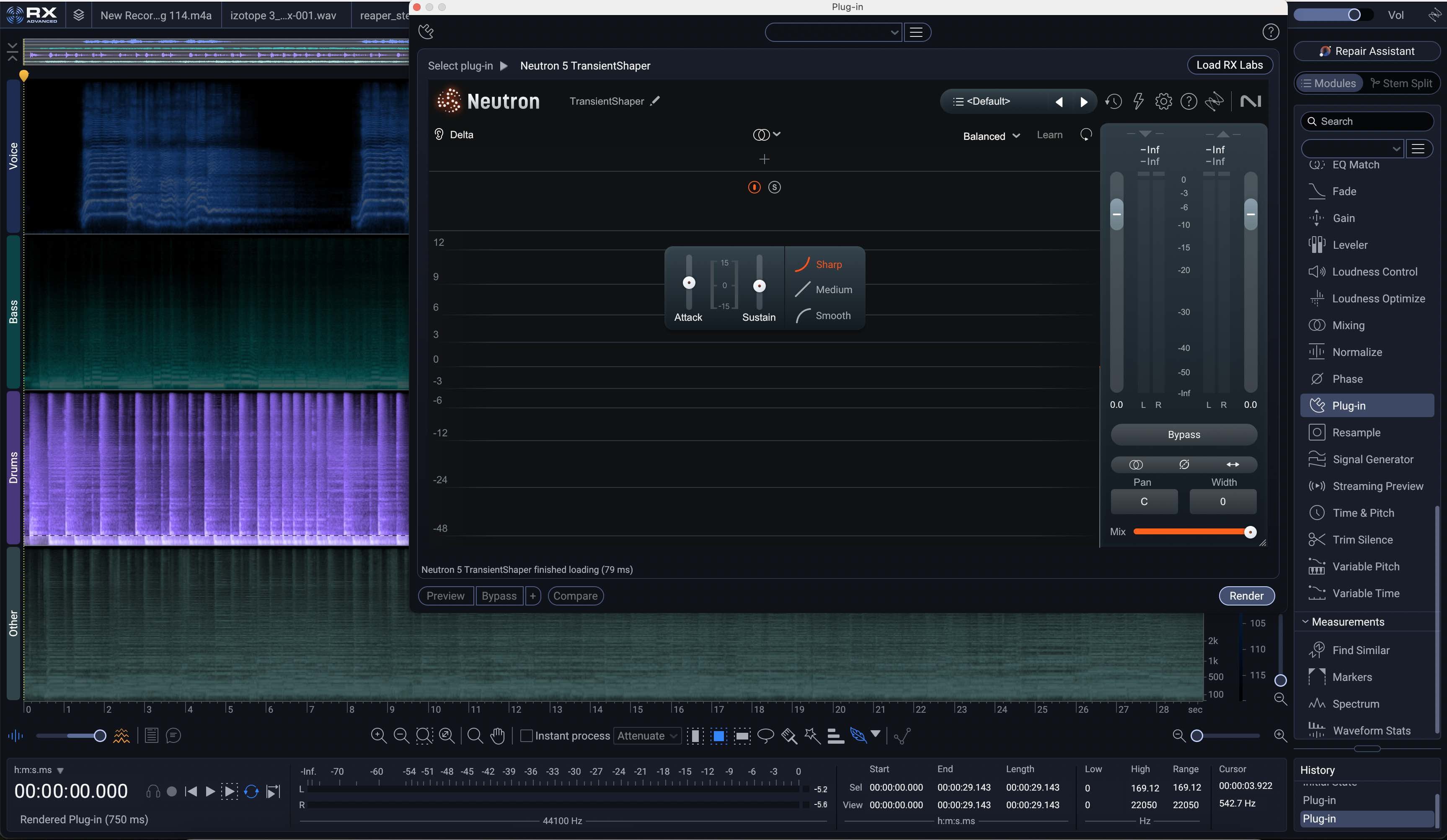The height and width of the screenshot is (840, 1447).
Task: Enable the Instant process checkbox
Action: point(526,736)
